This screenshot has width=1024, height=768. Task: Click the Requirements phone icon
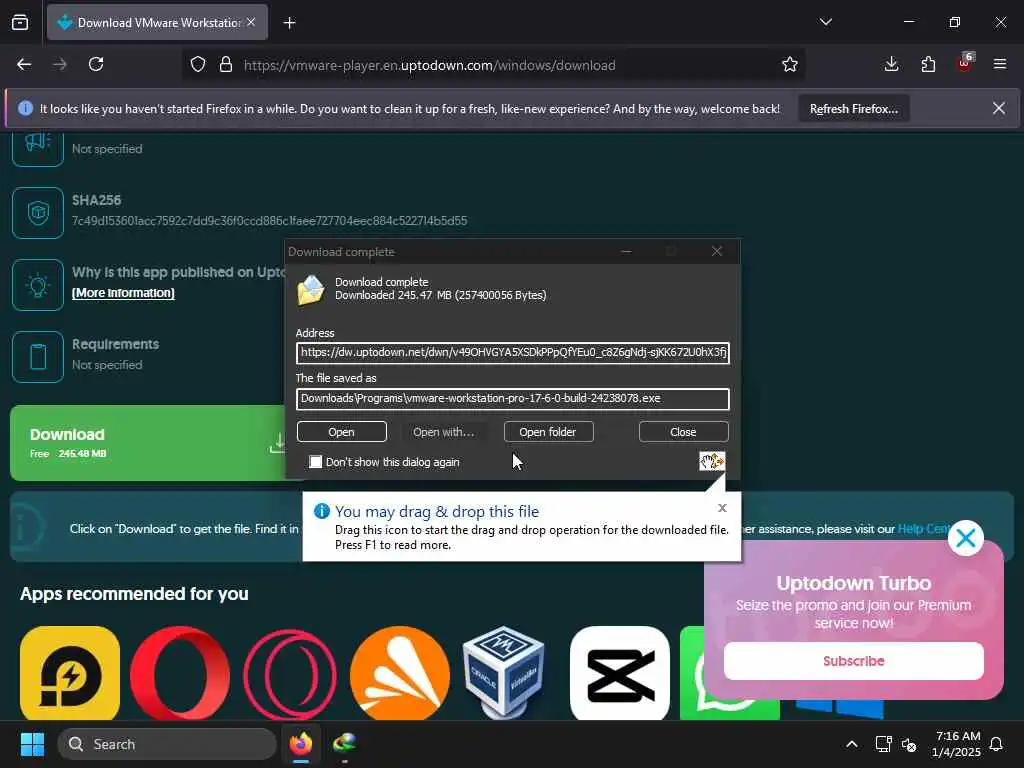(38, 357)
